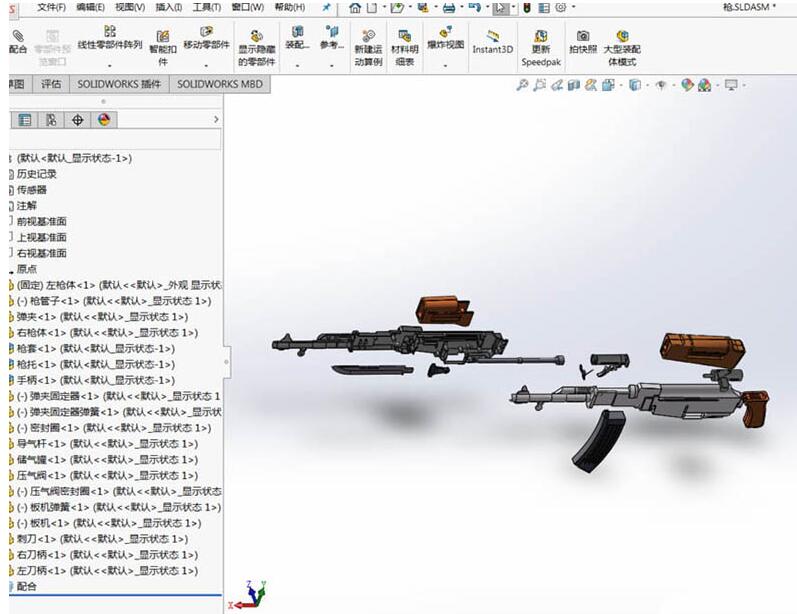Switch to SOLIDWORKS MBD tab
Image resolution: width=797 pixels, height=614 pixels.
220,84
